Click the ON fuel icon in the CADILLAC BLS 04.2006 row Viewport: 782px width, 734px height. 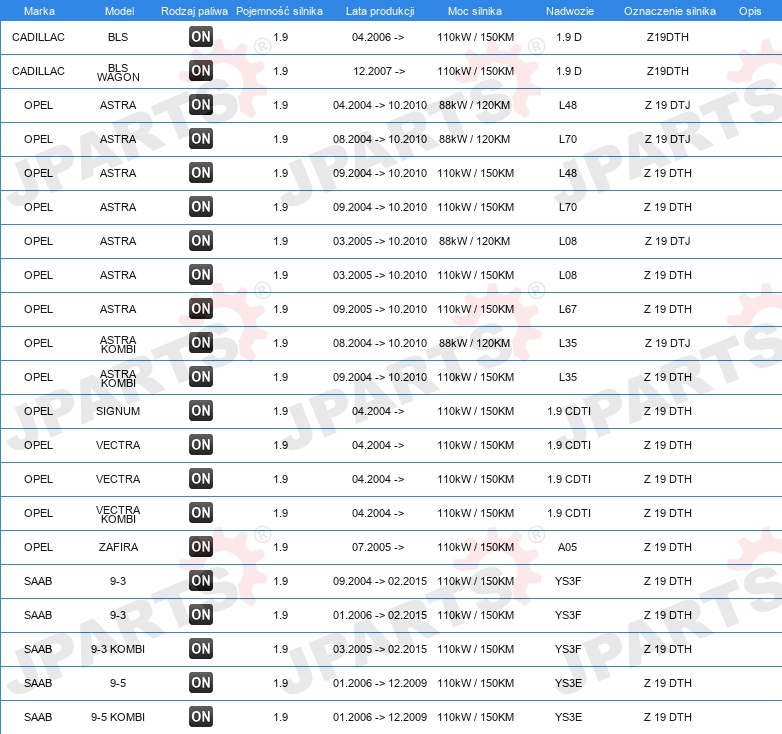(201, 37)
